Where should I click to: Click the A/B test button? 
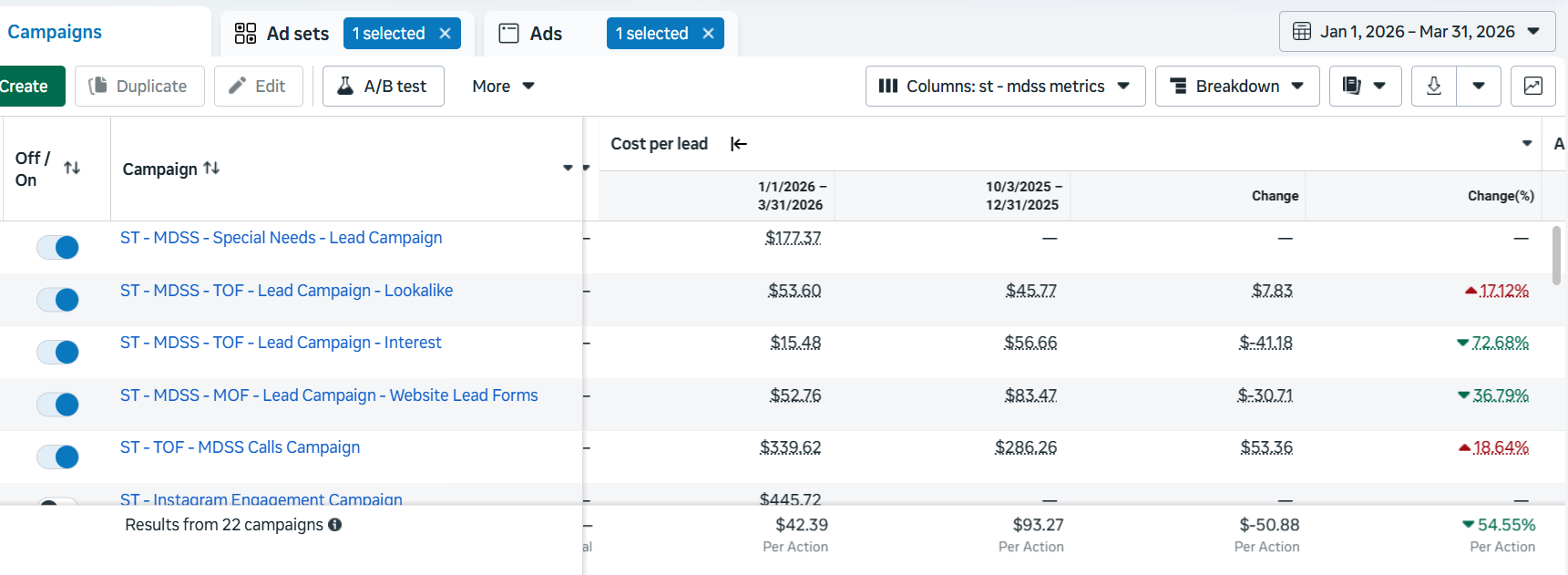pyautogui.click(x=384, y=86)
